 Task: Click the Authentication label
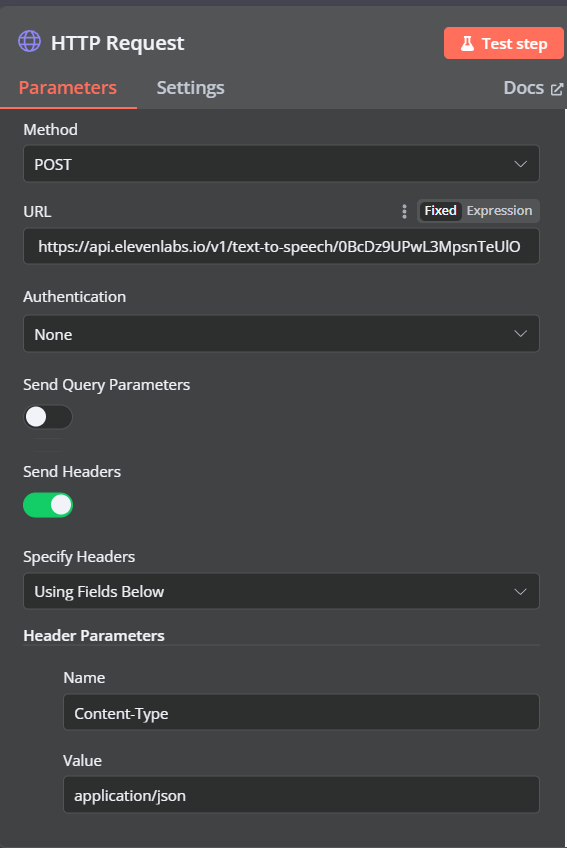coord(75,296)
